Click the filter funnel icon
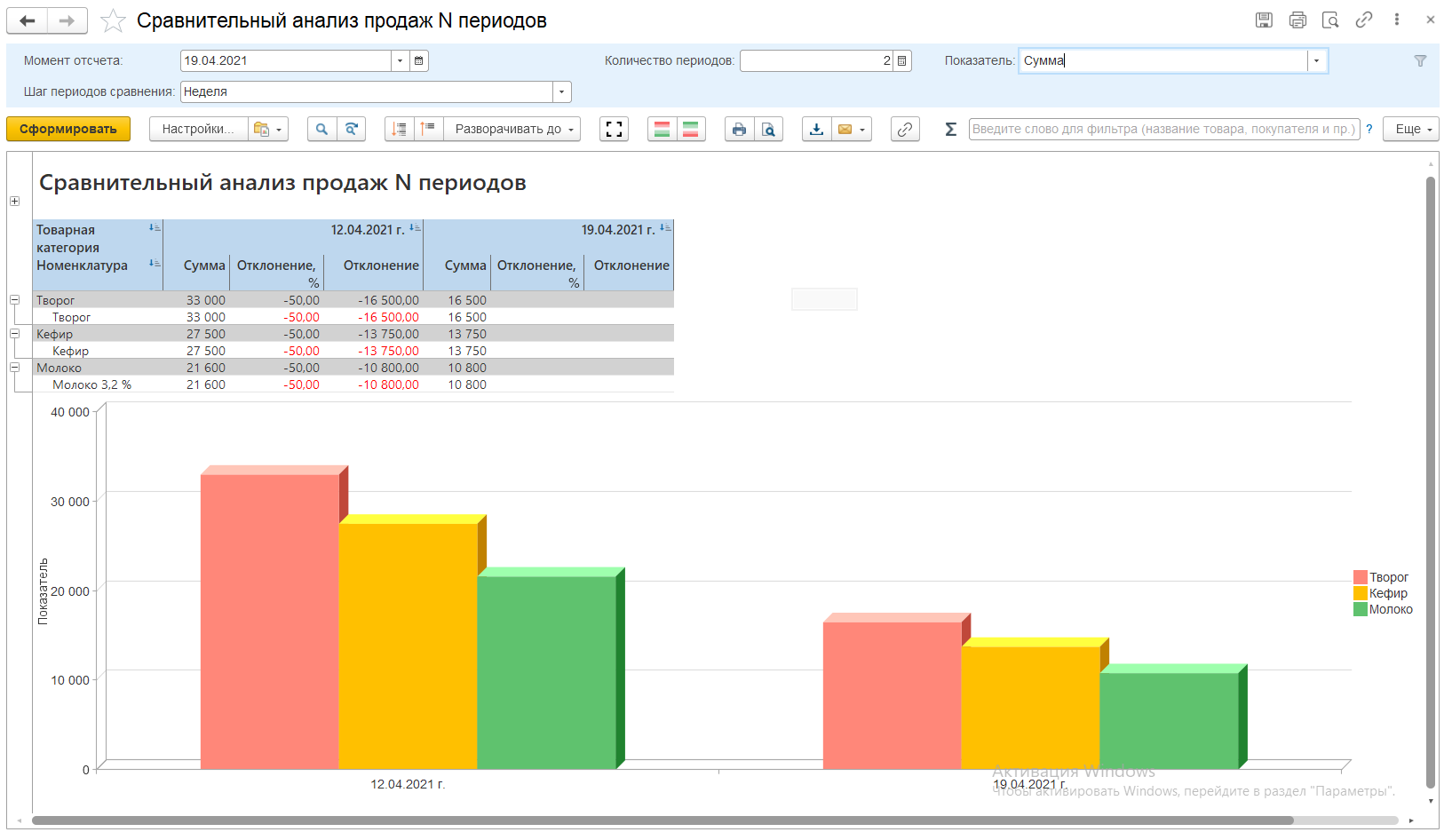The height and width of the screenshot is (840, 1452). tap(1420, 61)
